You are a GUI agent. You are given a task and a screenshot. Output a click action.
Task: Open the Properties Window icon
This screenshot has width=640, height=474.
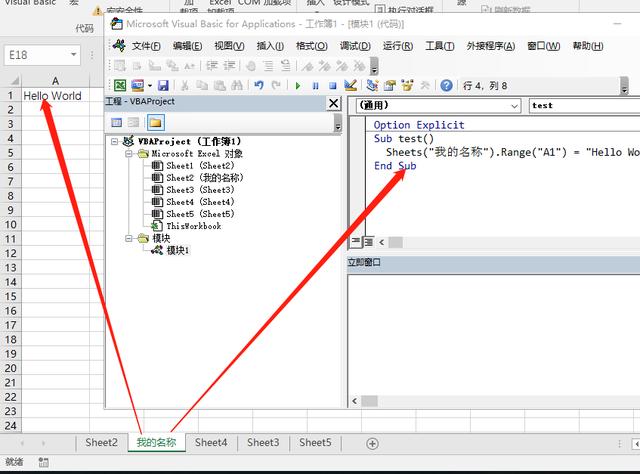[390, 85]
